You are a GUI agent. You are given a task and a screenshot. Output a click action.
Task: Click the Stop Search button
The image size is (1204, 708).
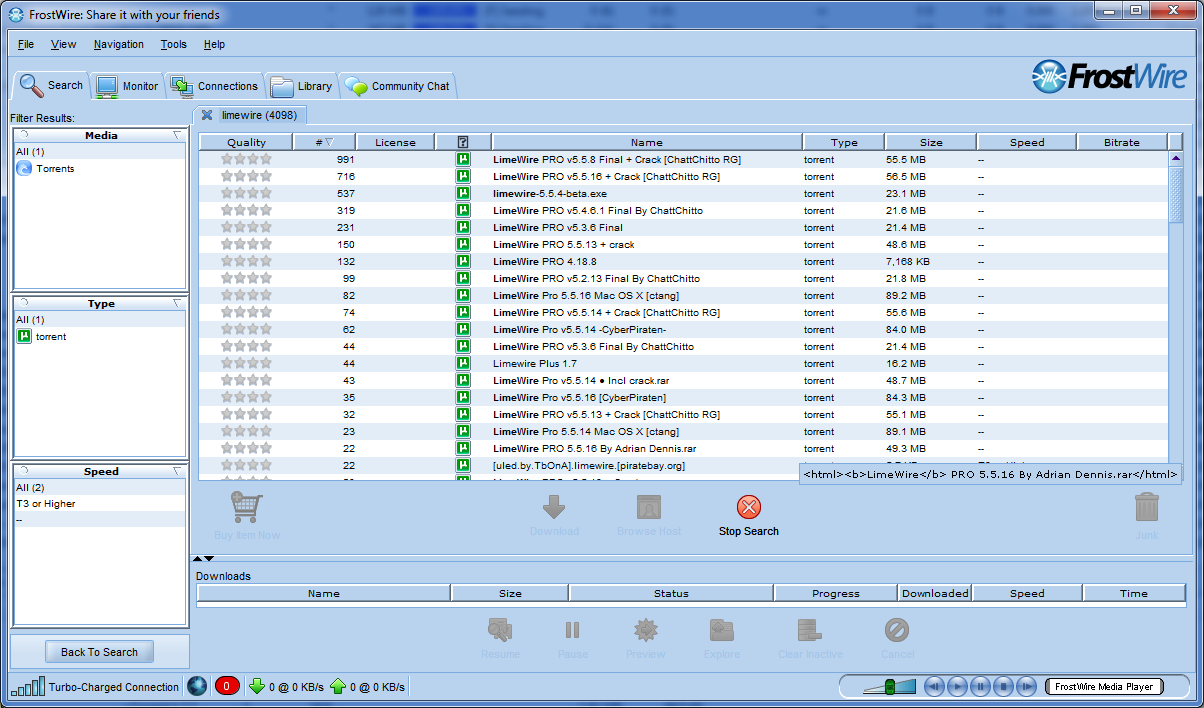[x=748, y=516]
